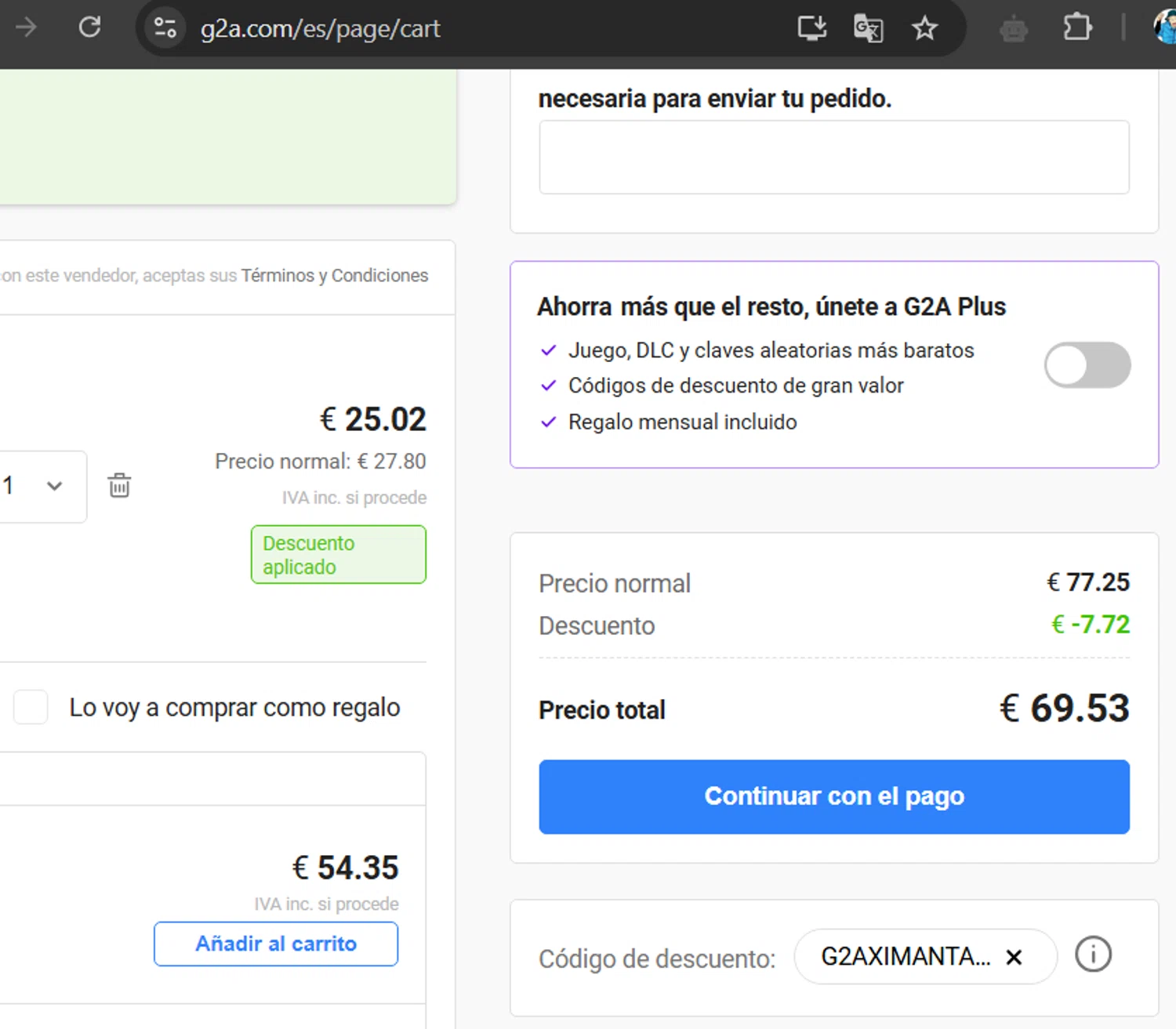Viewport: 1176px width, 1029px height.
Task: Check 'Lo voy a comprar como regalo'
Action: pyautogui.click(x=31, y=707)
